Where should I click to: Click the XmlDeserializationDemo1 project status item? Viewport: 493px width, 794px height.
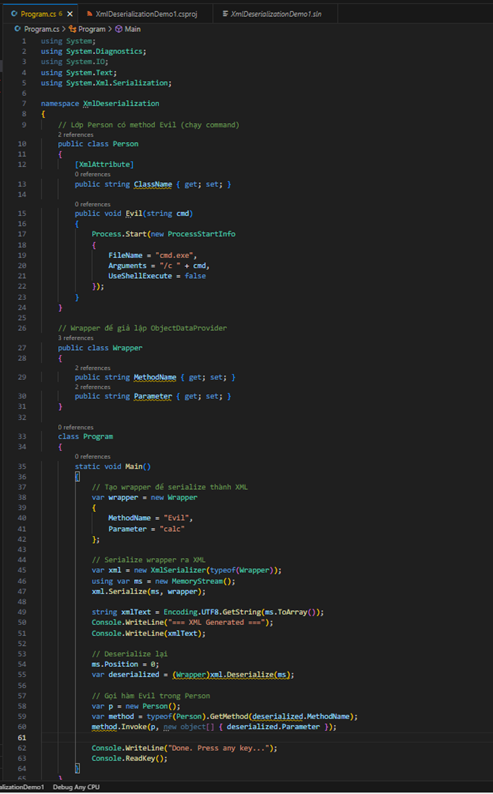(22, 787)
